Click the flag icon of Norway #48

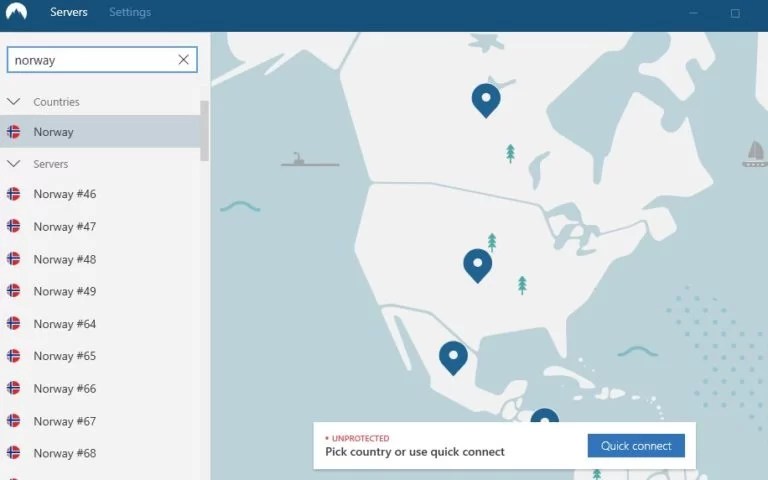(x=14, y=259)
